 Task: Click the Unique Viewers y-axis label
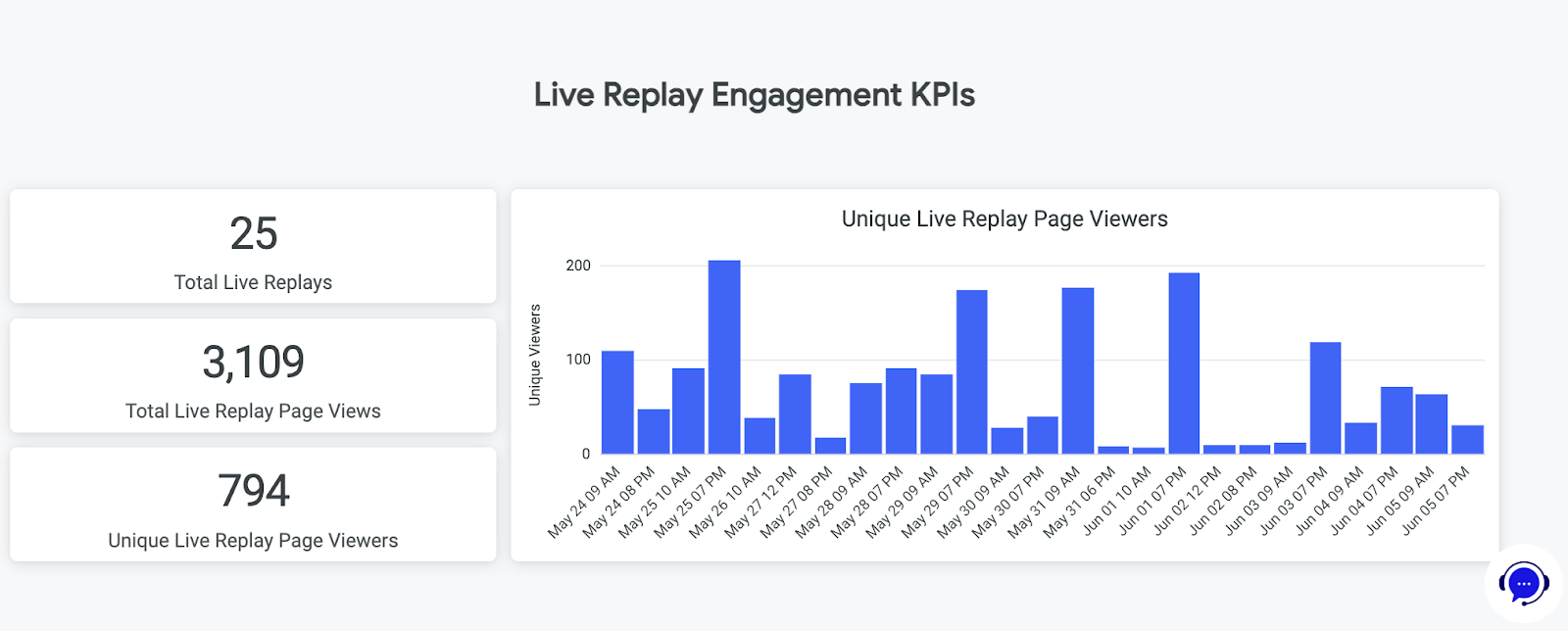point(535,355)
